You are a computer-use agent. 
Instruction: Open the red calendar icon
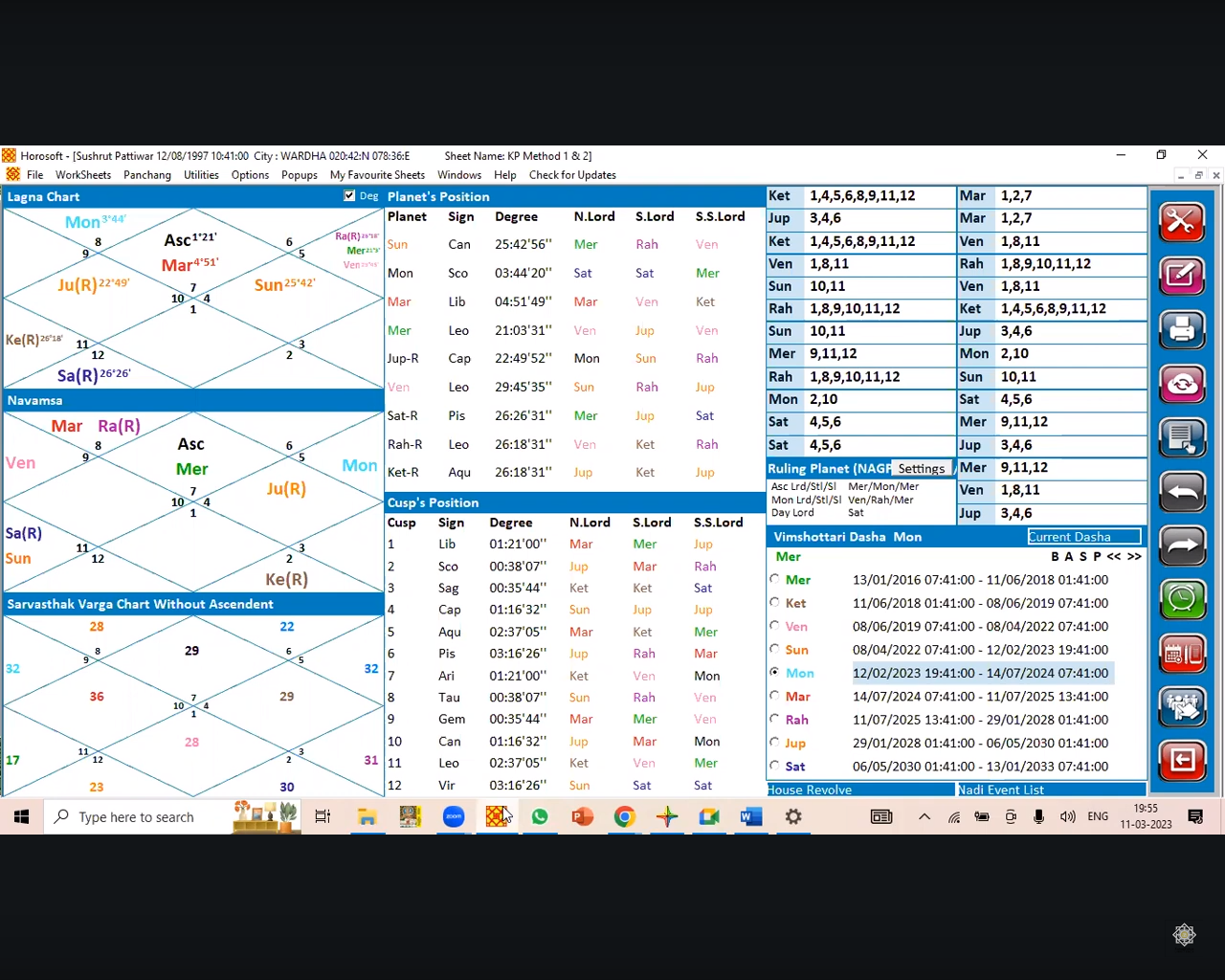pos(1182,655)
